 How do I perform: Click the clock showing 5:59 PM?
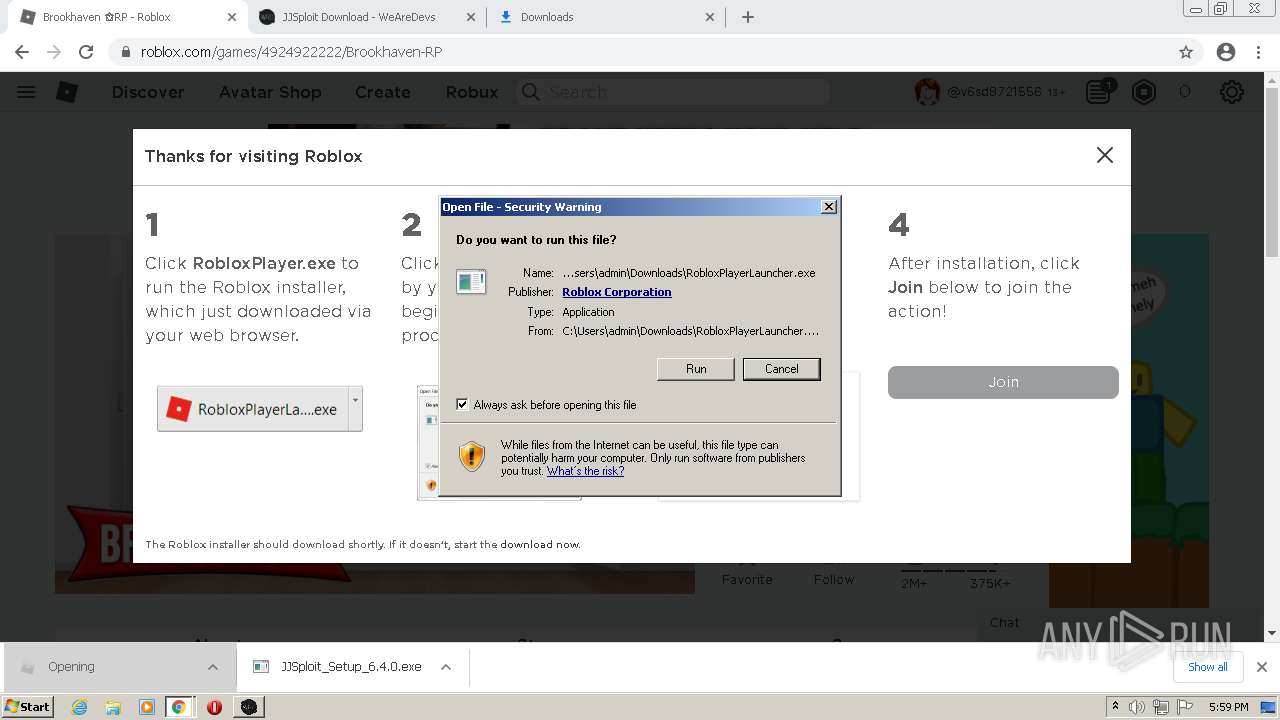[1228, 707]
